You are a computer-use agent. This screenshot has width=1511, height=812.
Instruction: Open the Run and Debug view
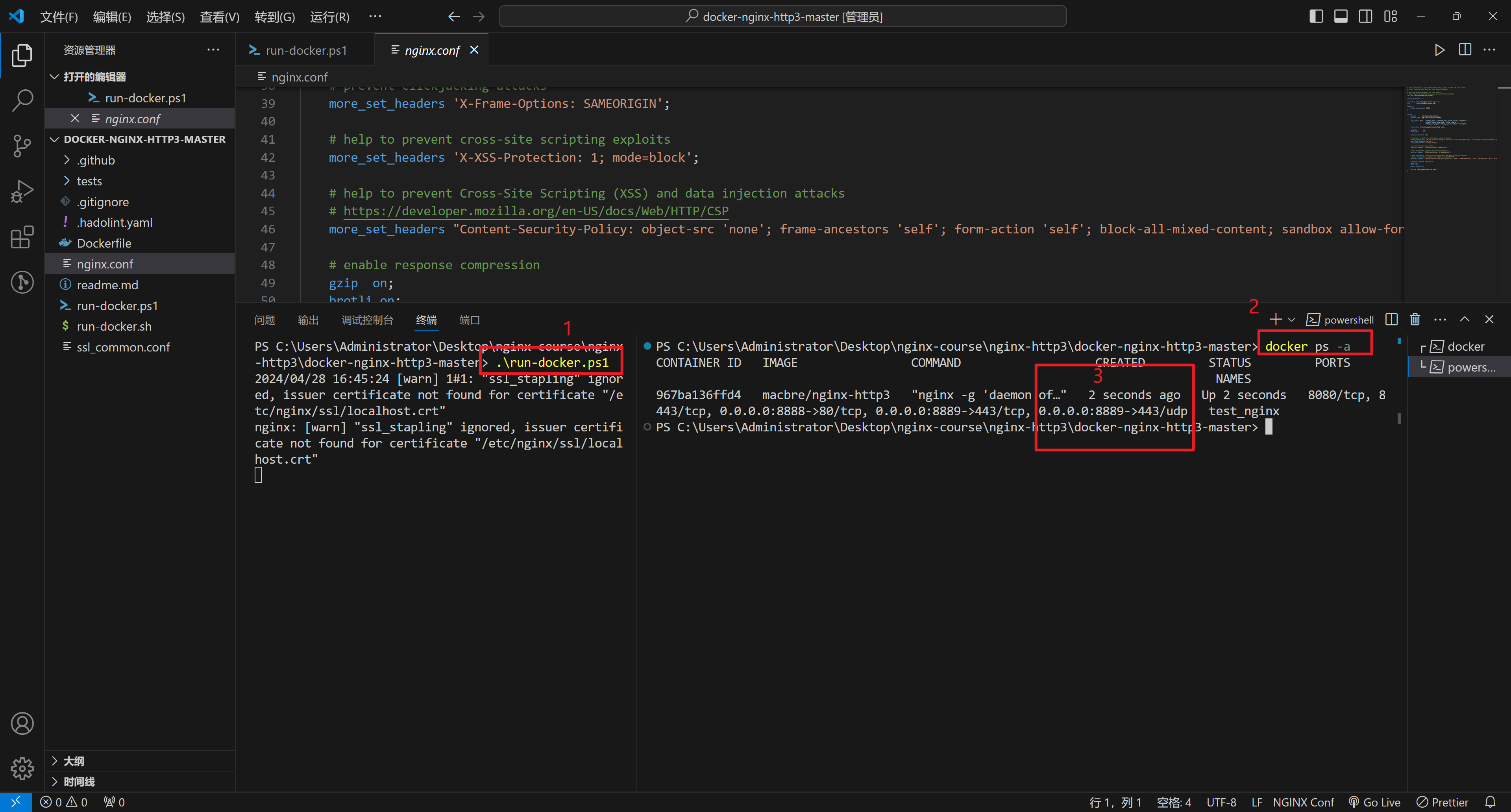coord(22,191)
